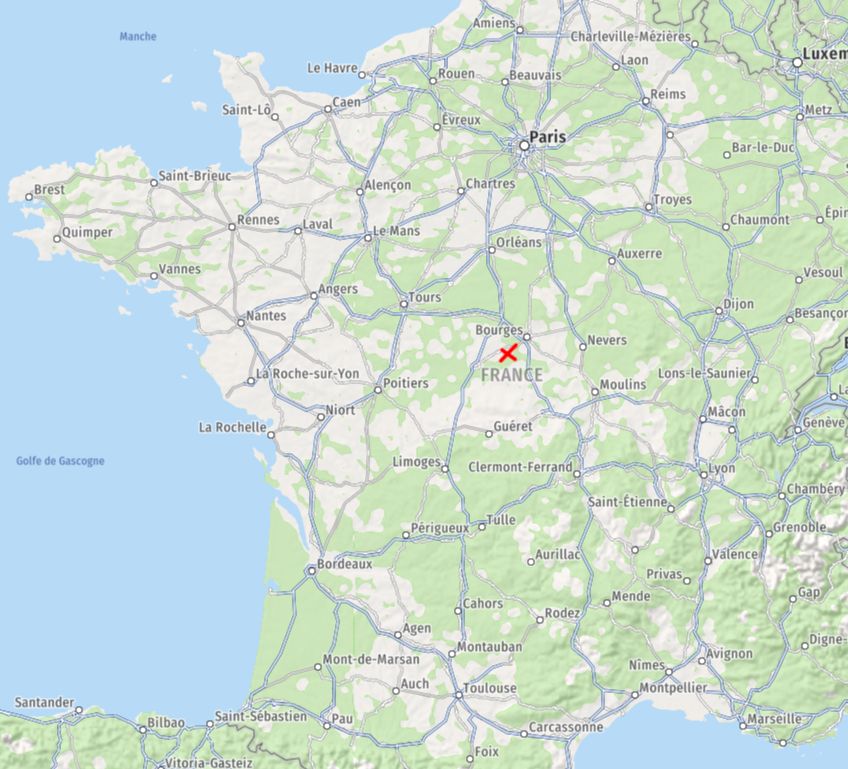Click the Montpellier city label

click(673, 688)
